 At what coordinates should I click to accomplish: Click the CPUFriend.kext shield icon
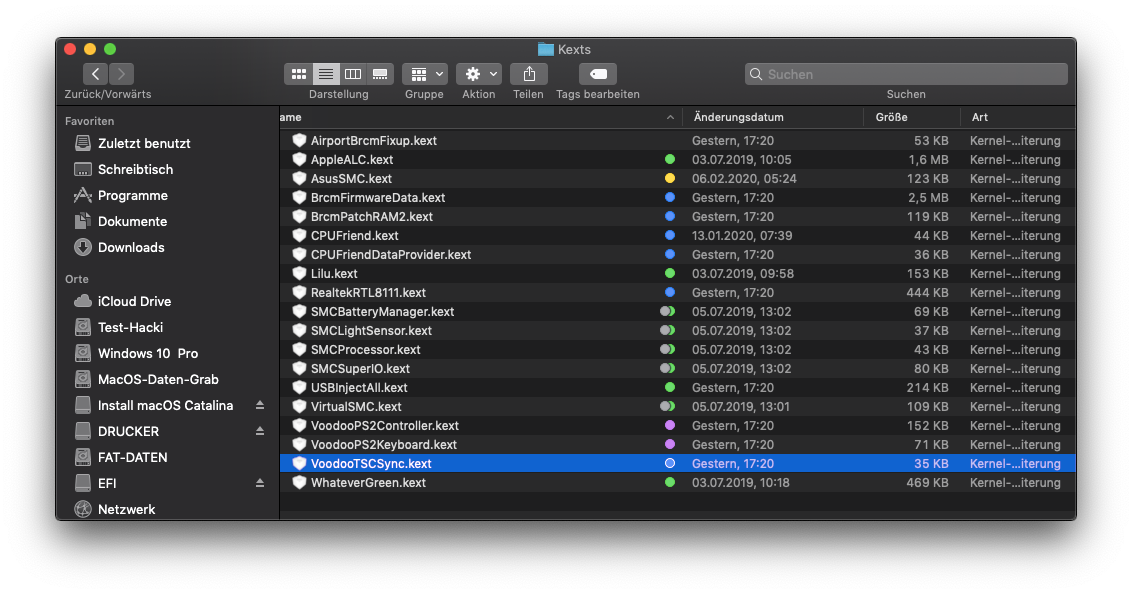tap(299, 235)
